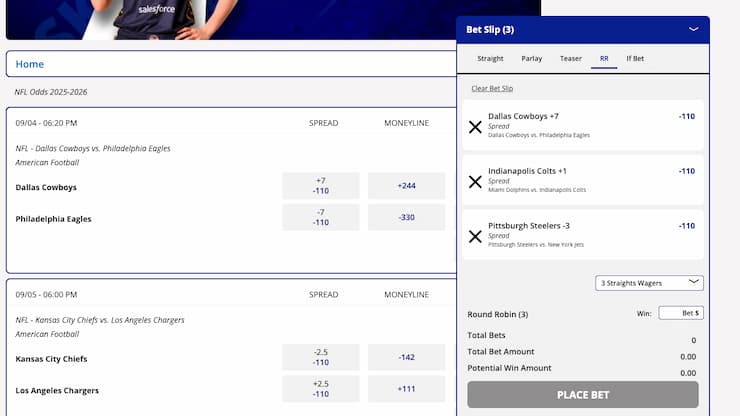Select the If Bet tab
The width and height of the screenshot is (740, 416).
click(635, 59)
